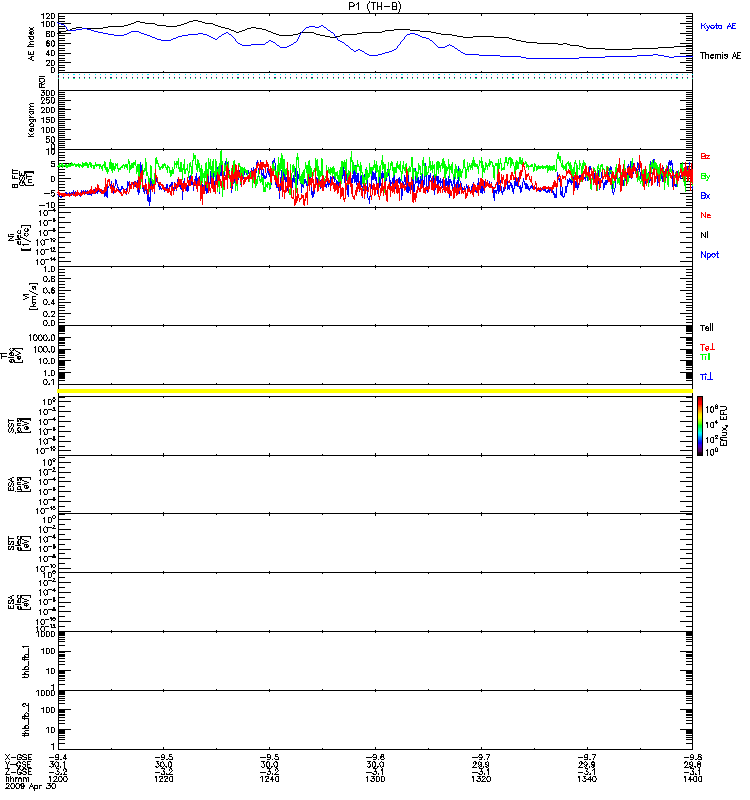The width and height of the screenshot is (750, 800).
Task: Select the ESA ions [eV] axis label
Action: 19,485
